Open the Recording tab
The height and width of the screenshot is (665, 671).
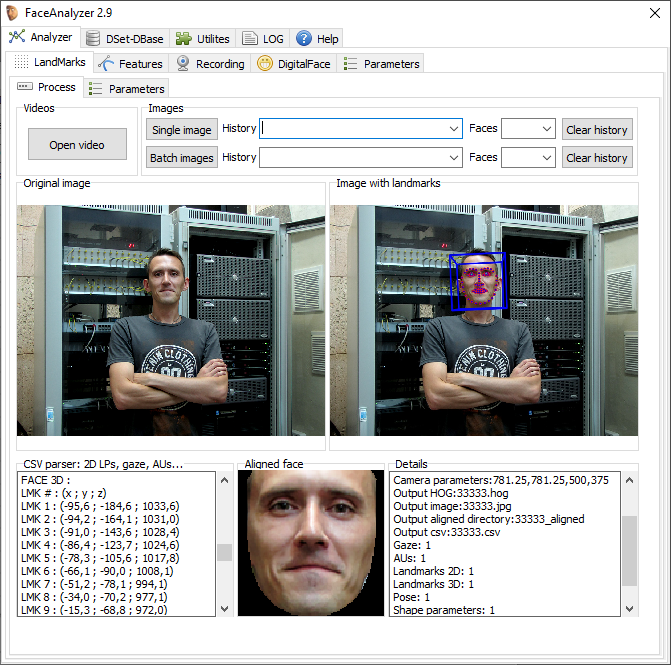[x=210, y=64]
